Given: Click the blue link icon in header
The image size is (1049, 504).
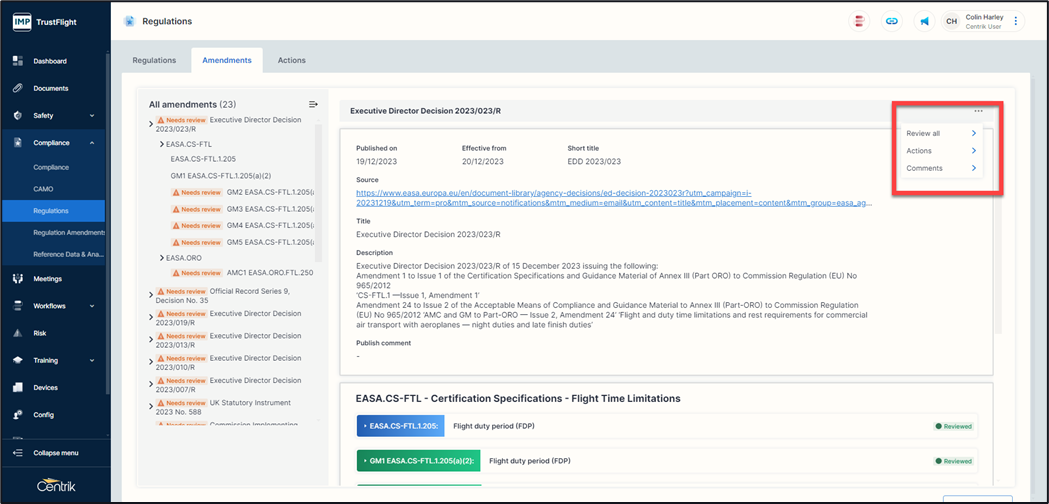Looking at the screenshot, I should pyautogui.click(x=891, y=21).
